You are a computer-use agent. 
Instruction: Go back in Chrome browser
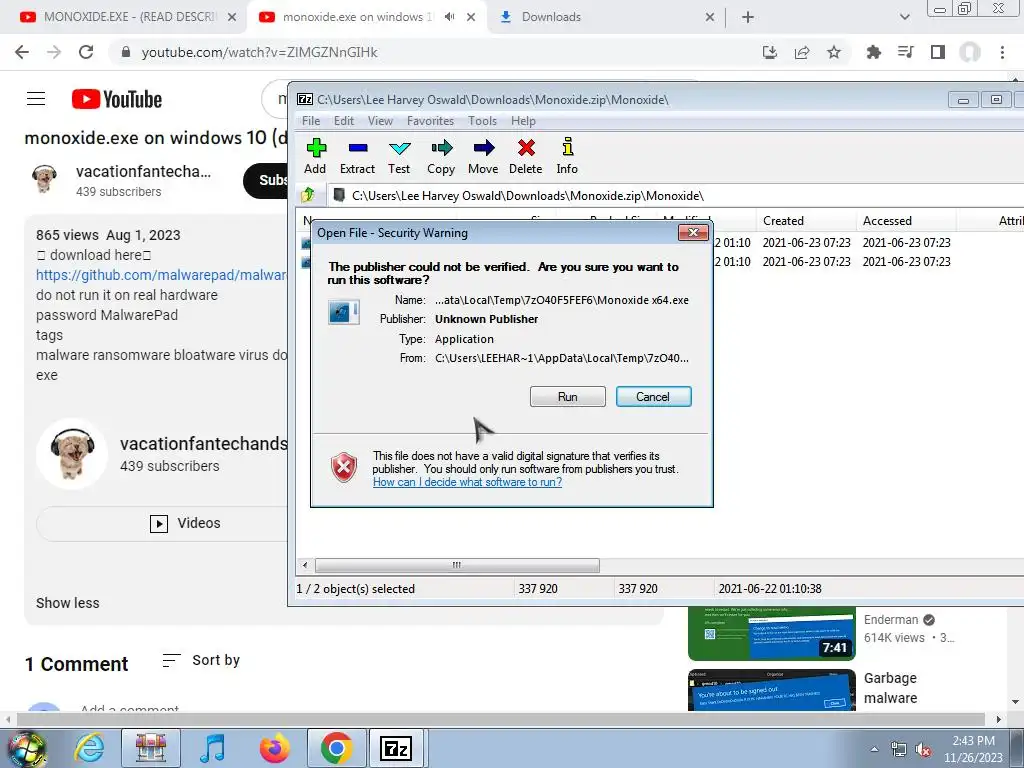(22, 52)
